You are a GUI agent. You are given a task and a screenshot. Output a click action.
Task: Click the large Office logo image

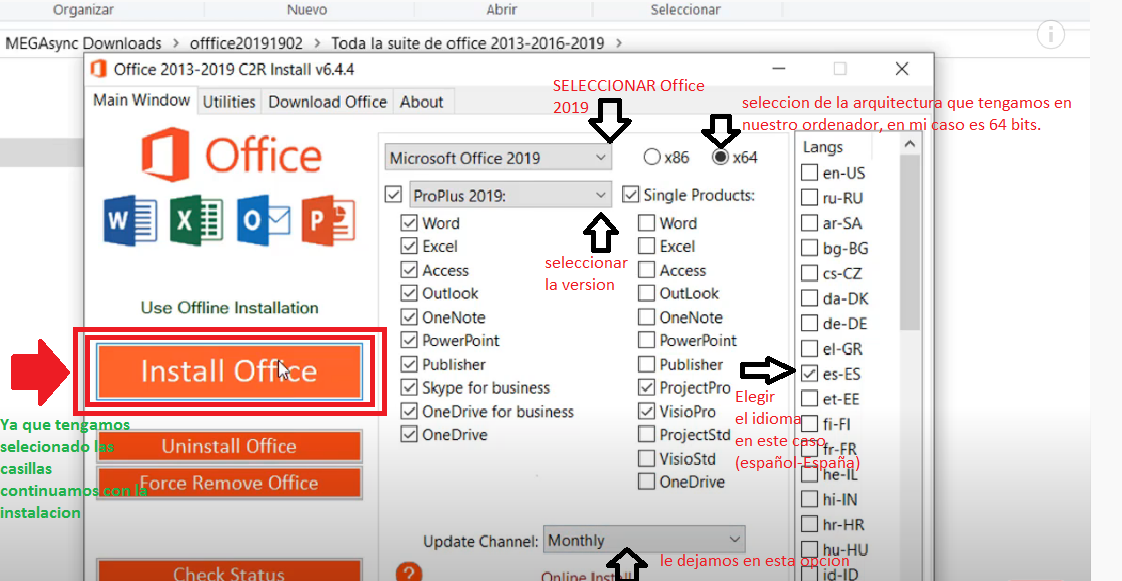tap(231, 155)
